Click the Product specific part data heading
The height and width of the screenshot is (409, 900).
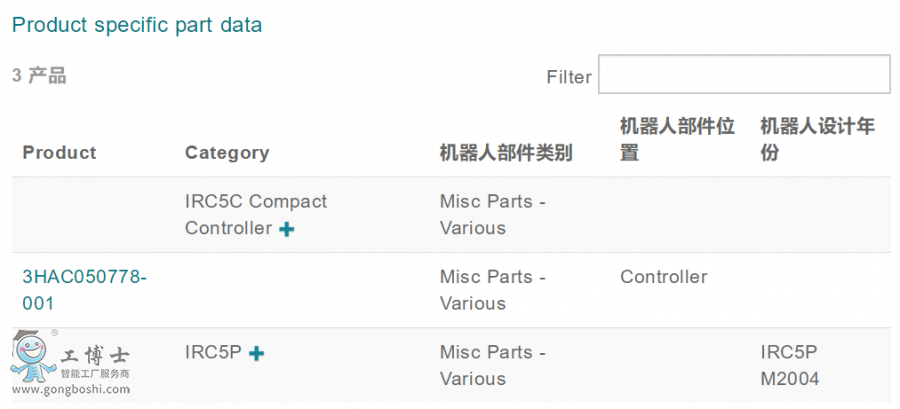137,25
